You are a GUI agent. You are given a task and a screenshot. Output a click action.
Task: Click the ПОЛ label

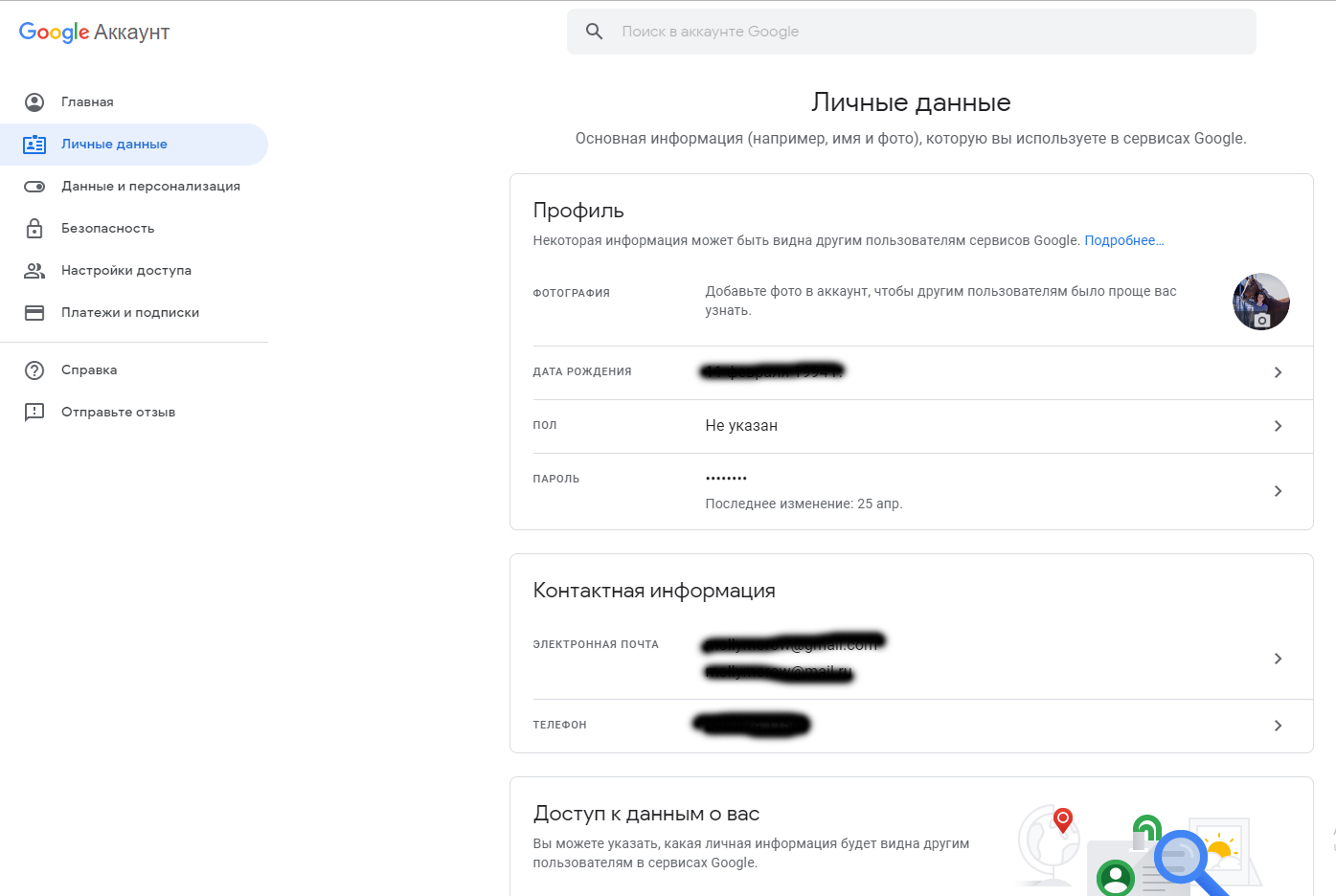pyautogui.click(x=545, y=426)
